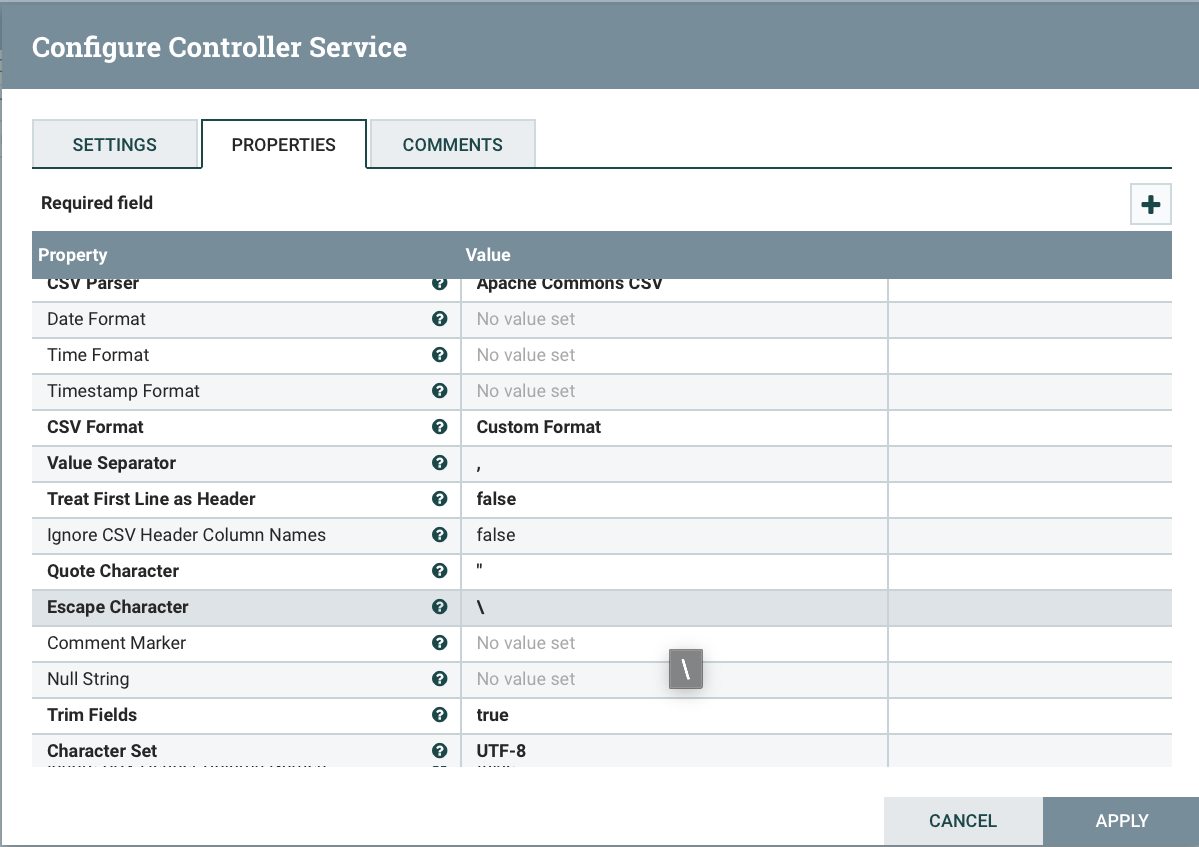The height and width of the screenshot is (847, 1199).
Task: View the Comment Marker property help
Action: pyautogui.click(x=439, y=643)
